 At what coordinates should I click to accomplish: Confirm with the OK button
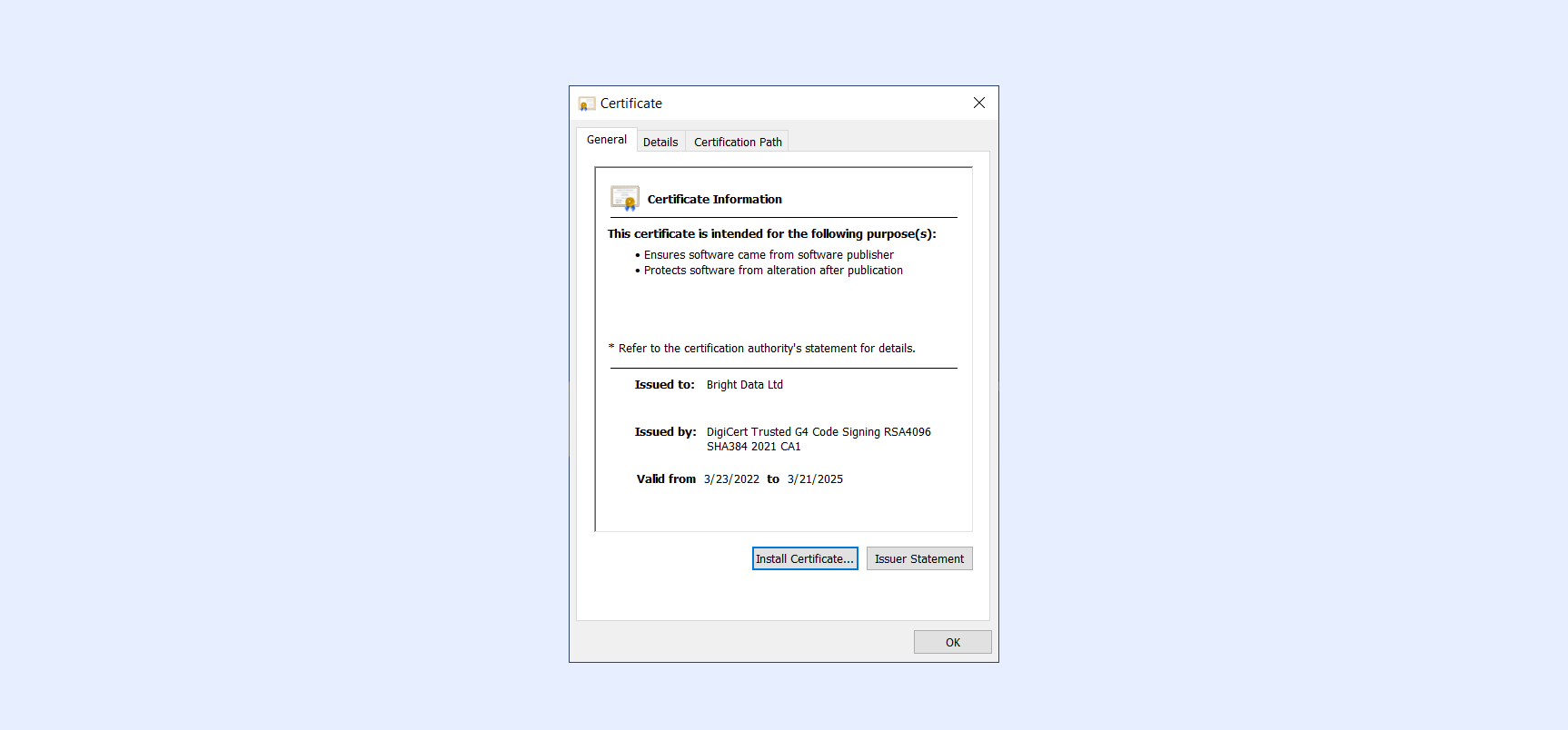pos(953,642)
